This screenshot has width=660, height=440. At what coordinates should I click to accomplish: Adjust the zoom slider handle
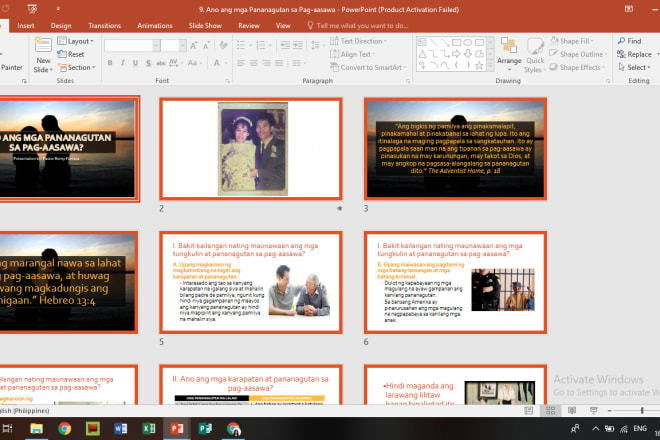click(642, 411)
